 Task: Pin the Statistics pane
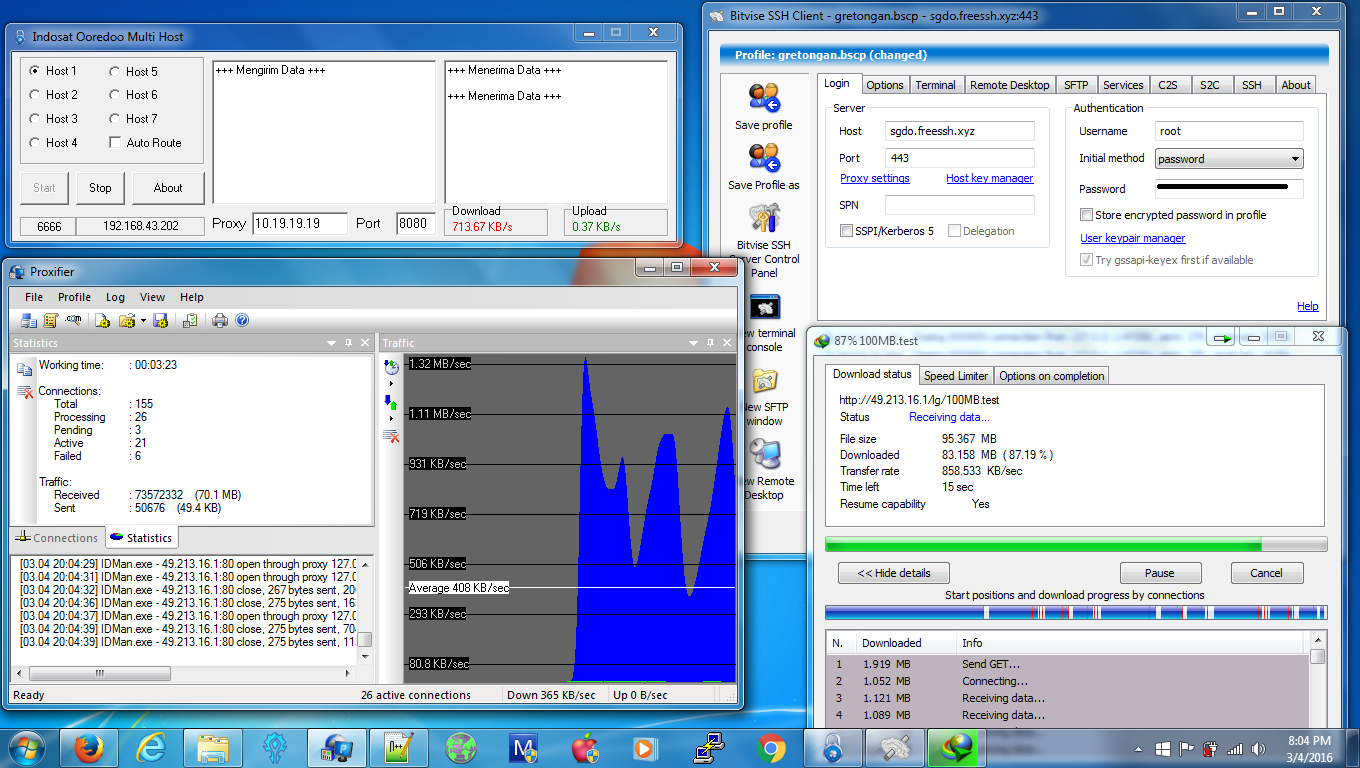tap(349, 343)
